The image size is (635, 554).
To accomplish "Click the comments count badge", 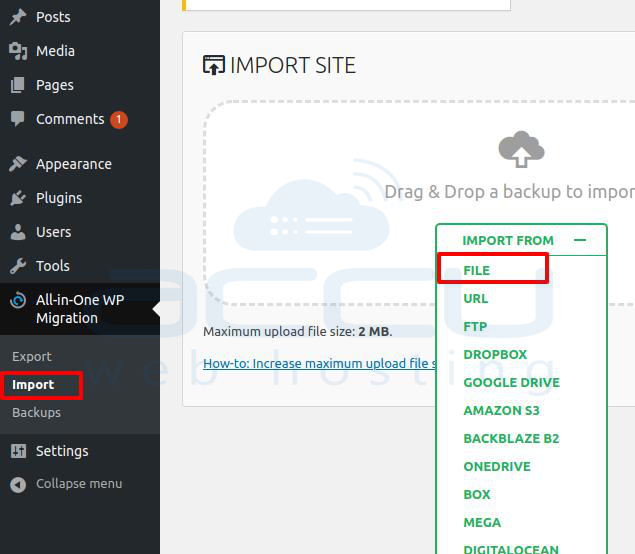I will pyautogui.click(x=119, y=119).
